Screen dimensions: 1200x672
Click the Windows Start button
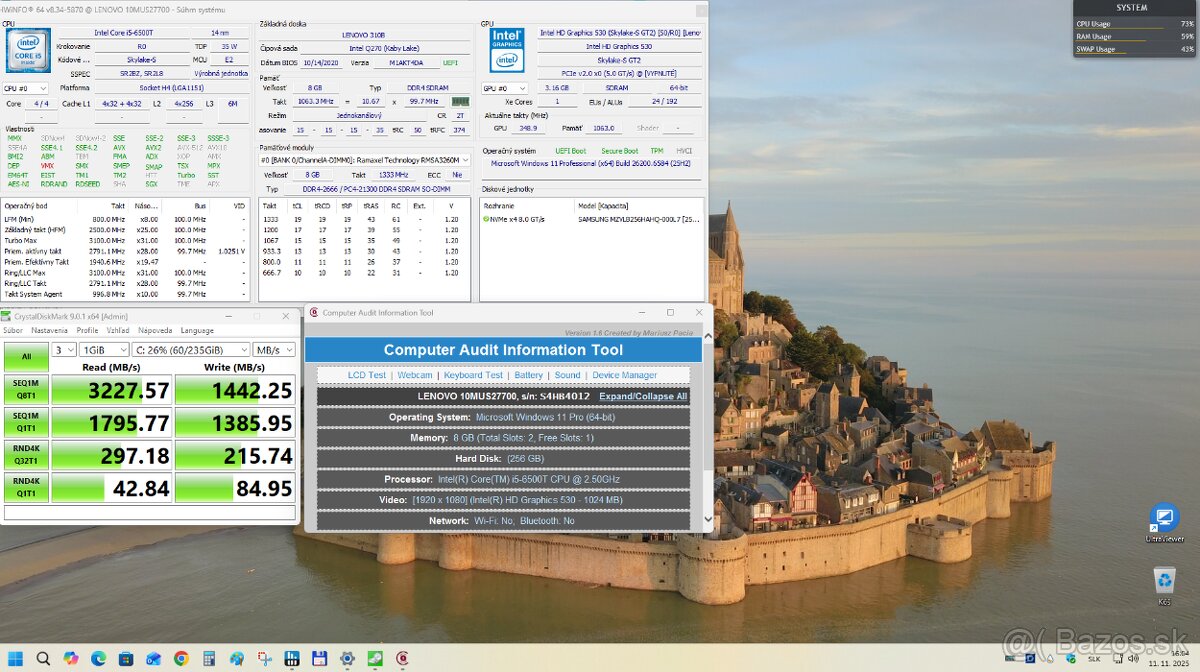tap(16, 658)
